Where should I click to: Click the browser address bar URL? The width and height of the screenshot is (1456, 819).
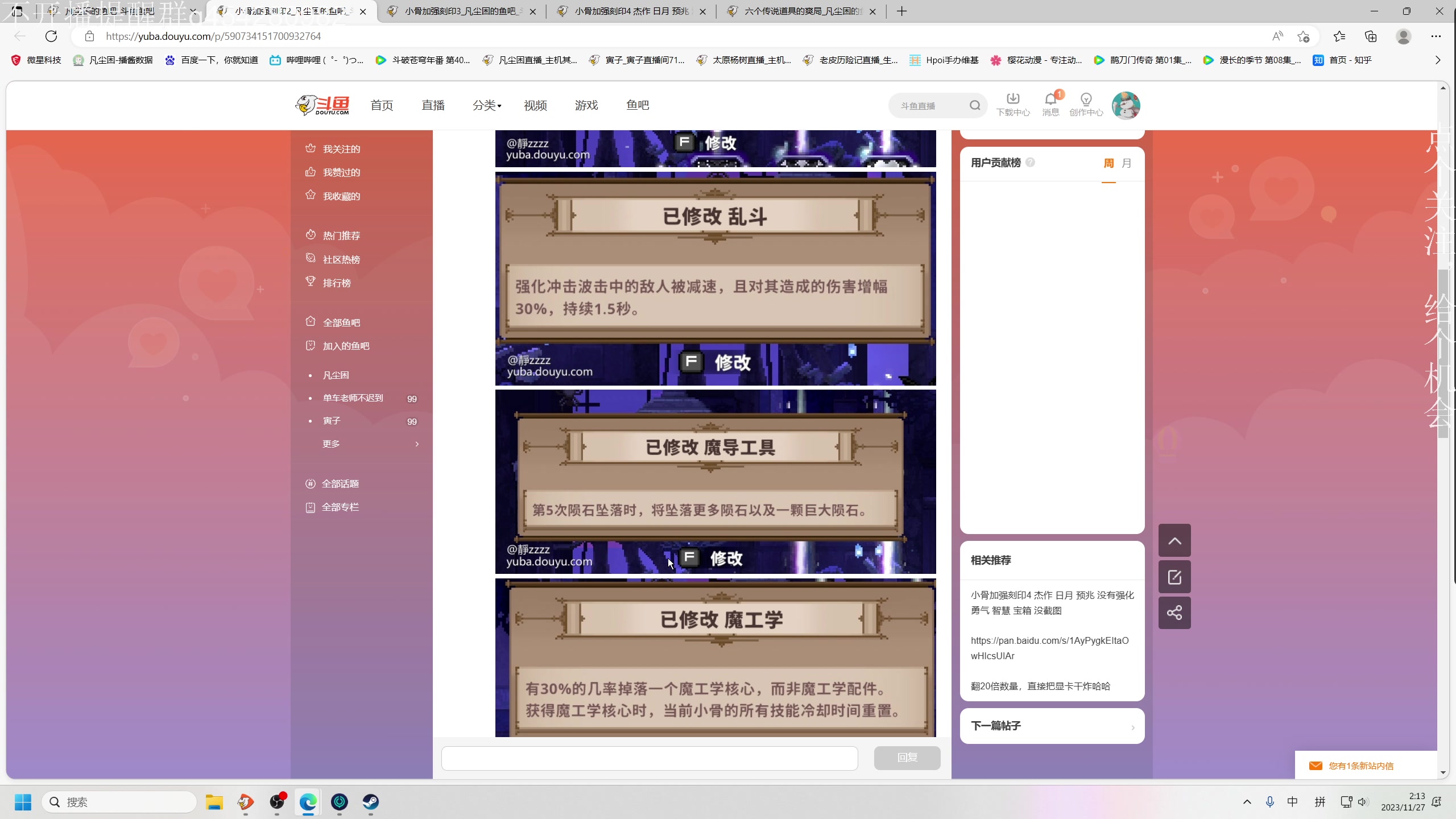point(213,36)
